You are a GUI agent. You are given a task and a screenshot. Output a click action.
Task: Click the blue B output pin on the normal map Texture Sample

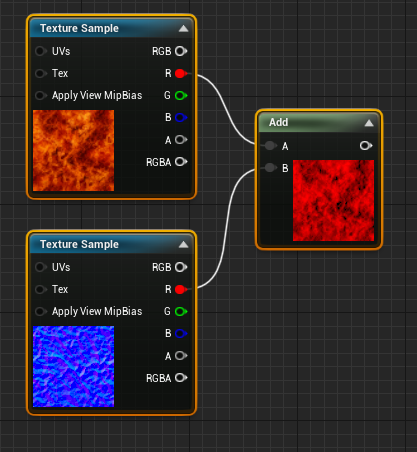181,333
